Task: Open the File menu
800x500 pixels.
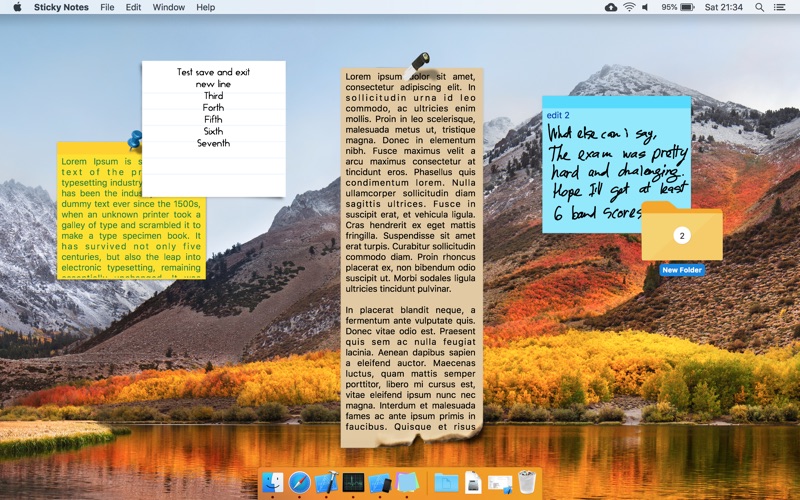Action: pos(107,7)
